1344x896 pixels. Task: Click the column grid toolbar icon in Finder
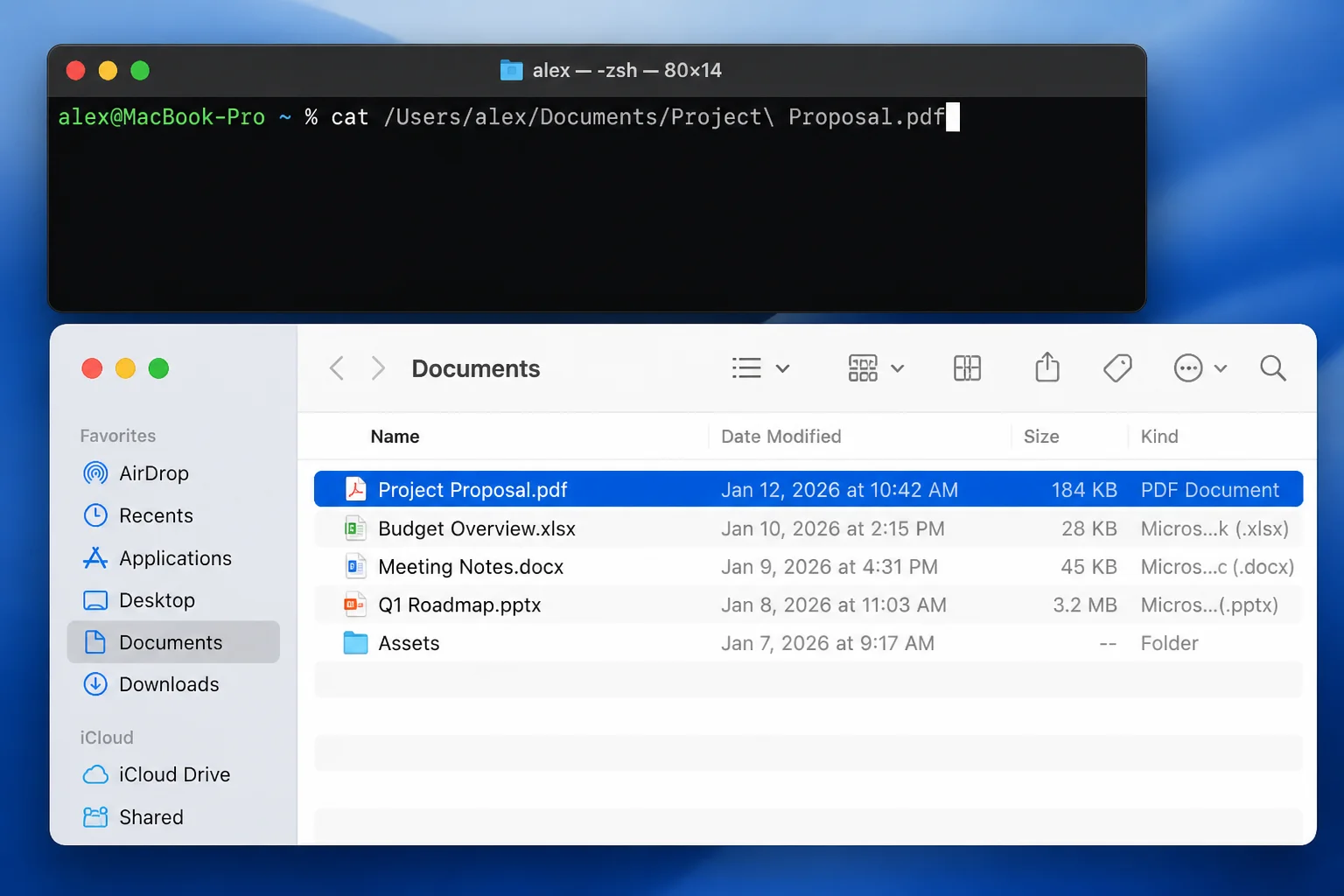967,368
